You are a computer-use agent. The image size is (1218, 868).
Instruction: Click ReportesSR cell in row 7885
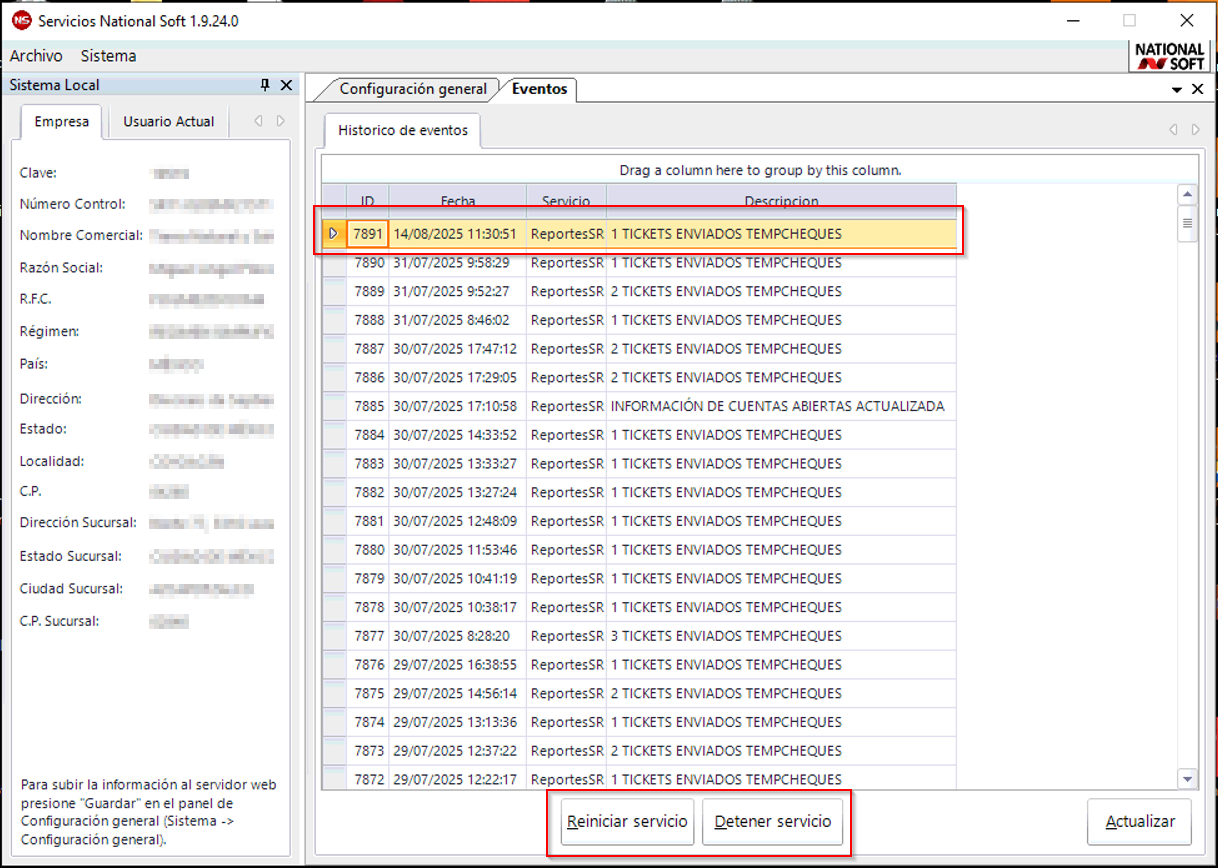coord(567,406)
